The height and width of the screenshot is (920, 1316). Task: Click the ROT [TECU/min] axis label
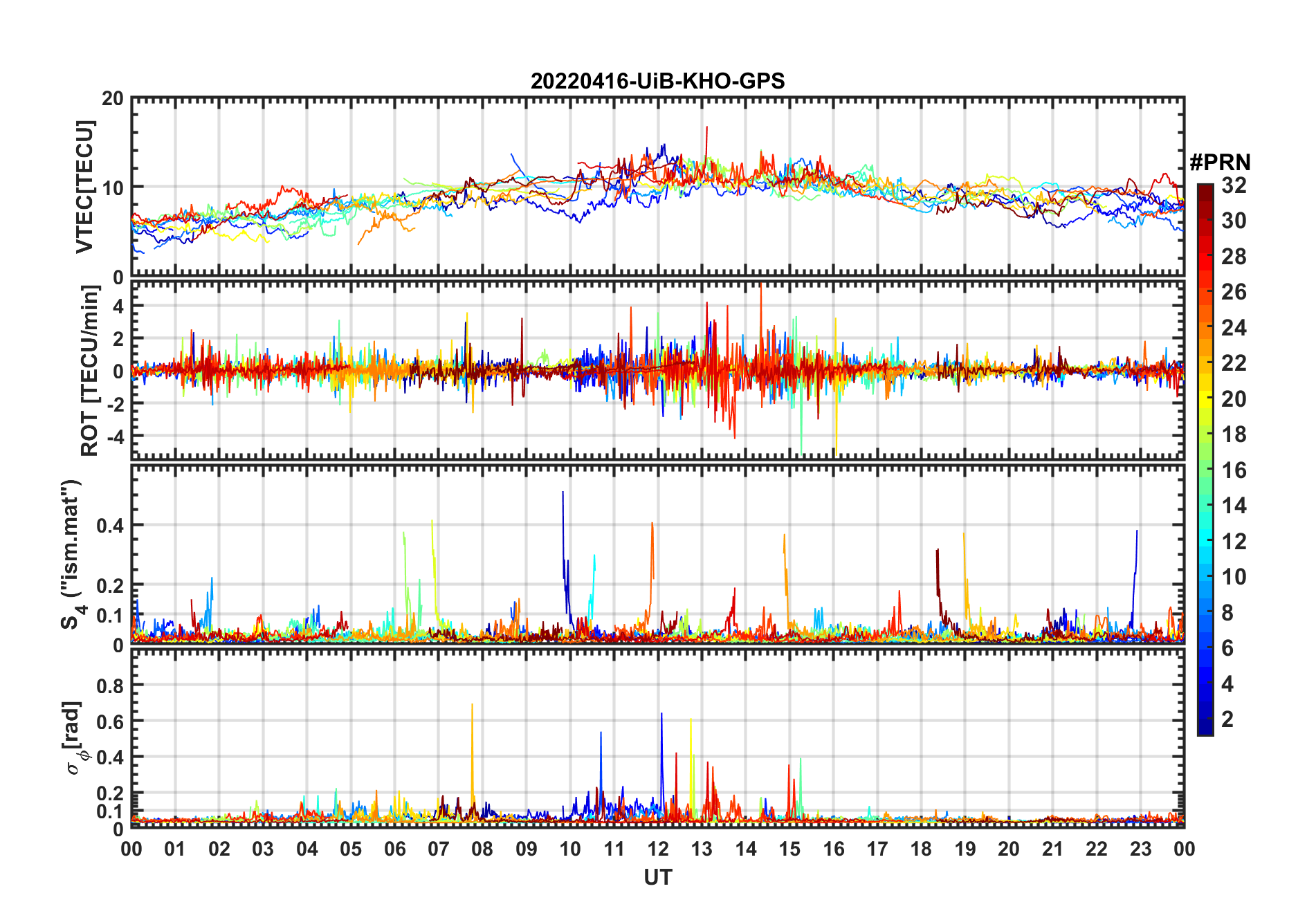point(89,370)
